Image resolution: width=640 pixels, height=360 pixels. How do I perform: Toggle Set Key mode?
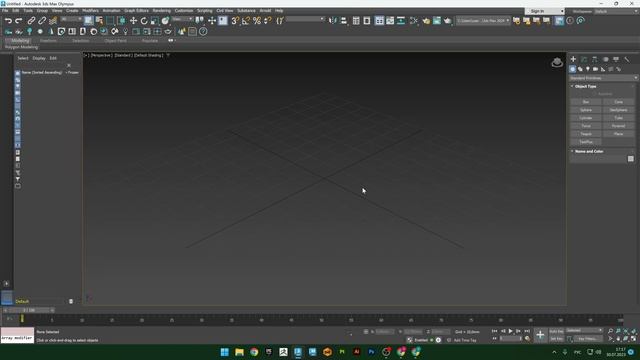point(556,339)
